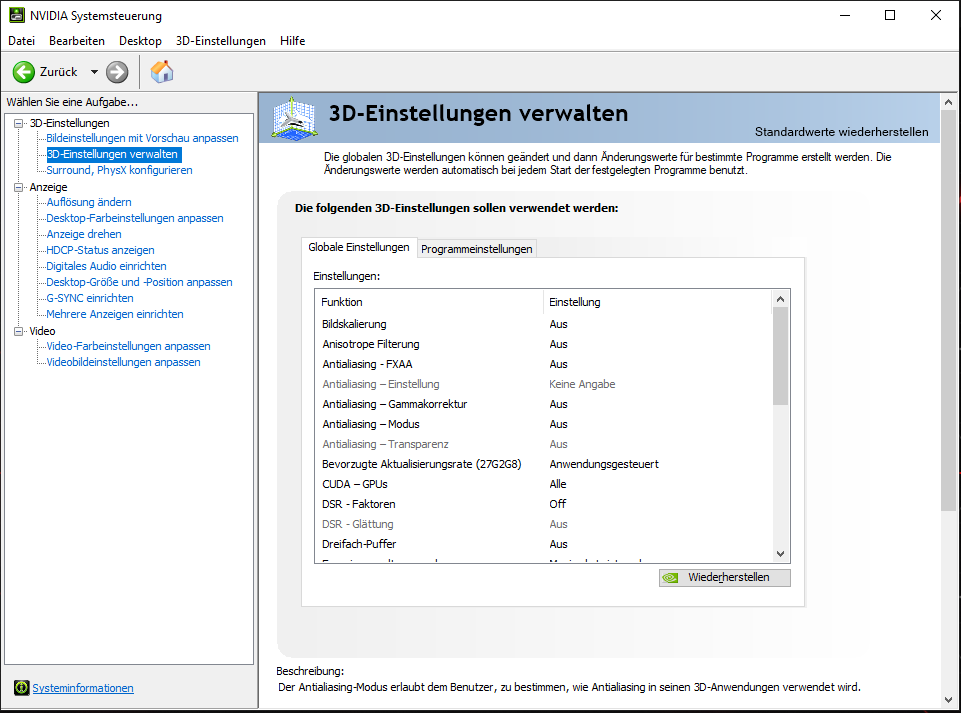Open Desktop-Größe und -Position anpassen

(140, 281)
